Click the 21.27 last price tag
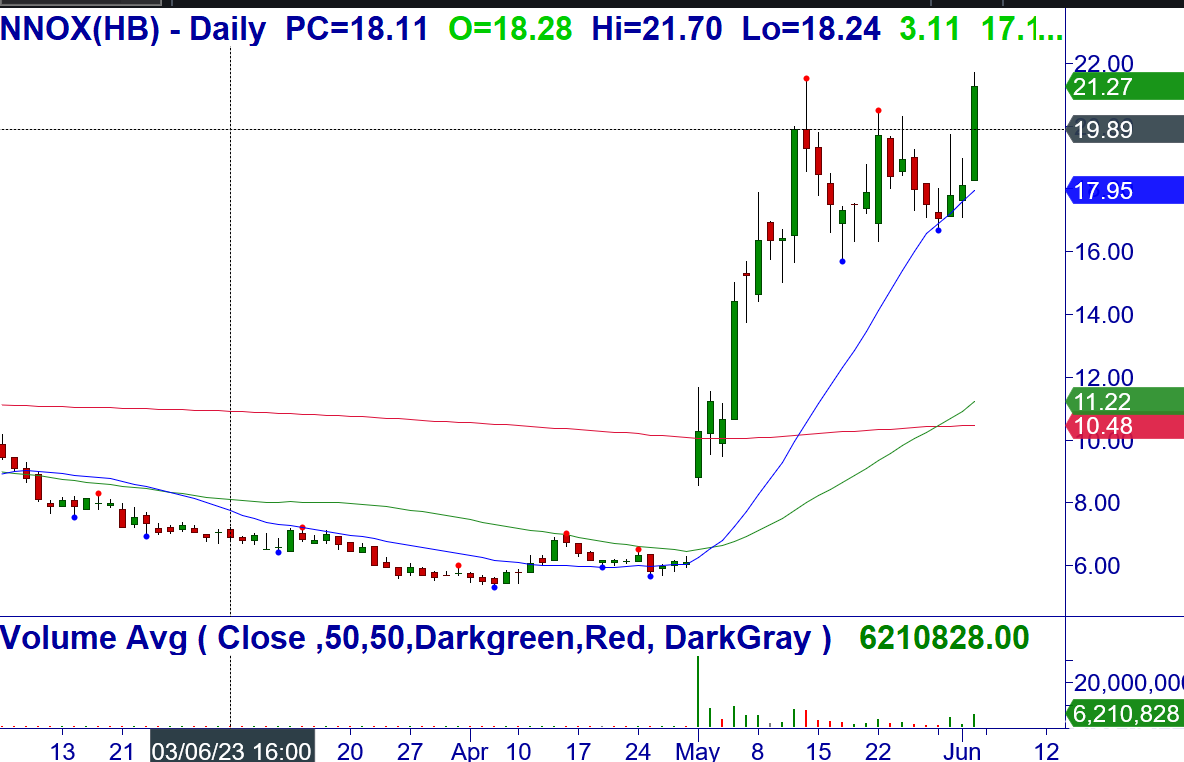The height and width of the screenshot is (762, 1184). tap(1125, 87)
